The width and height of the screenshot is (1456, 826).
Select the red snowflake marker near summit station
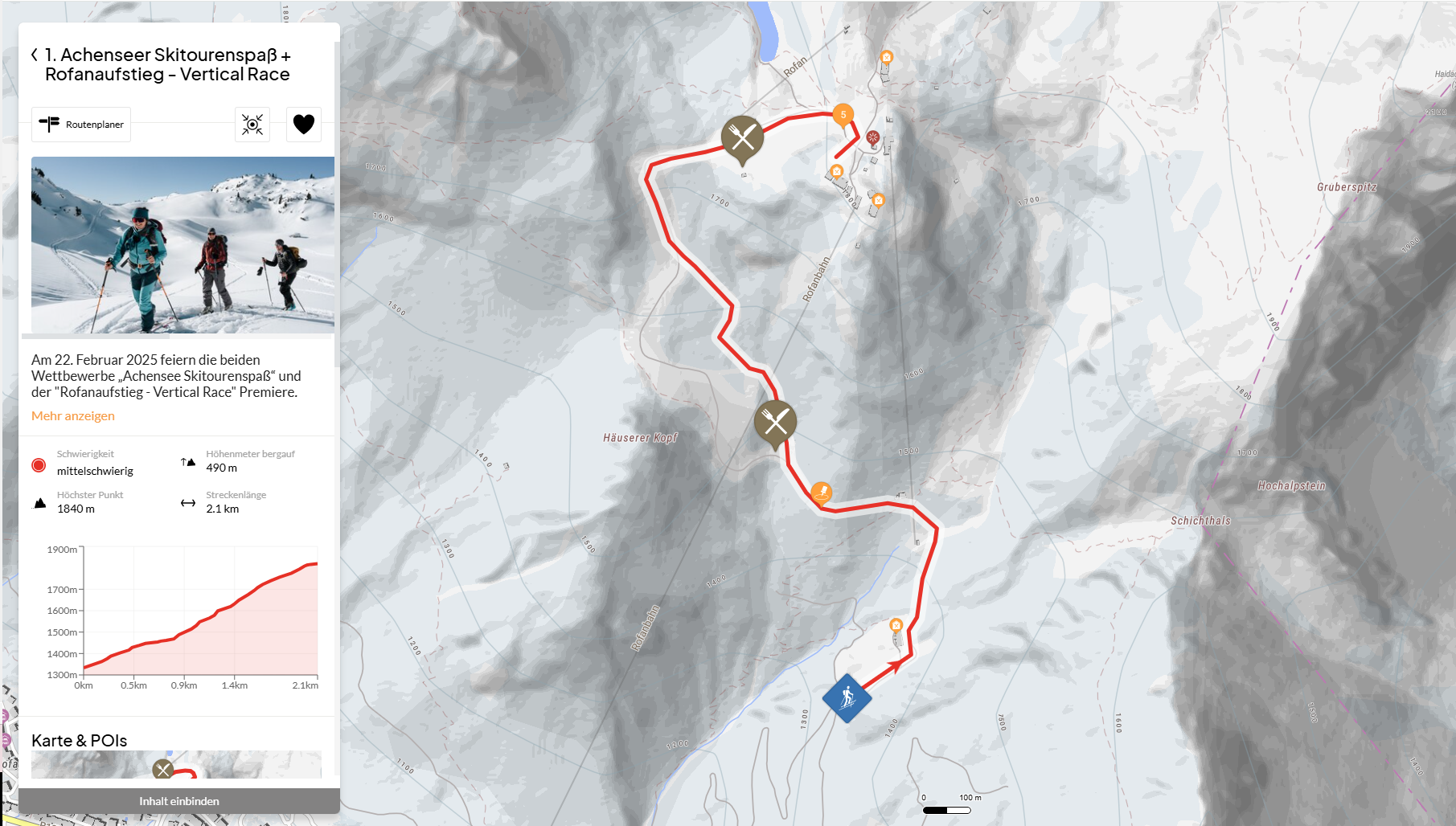[872, 137]
